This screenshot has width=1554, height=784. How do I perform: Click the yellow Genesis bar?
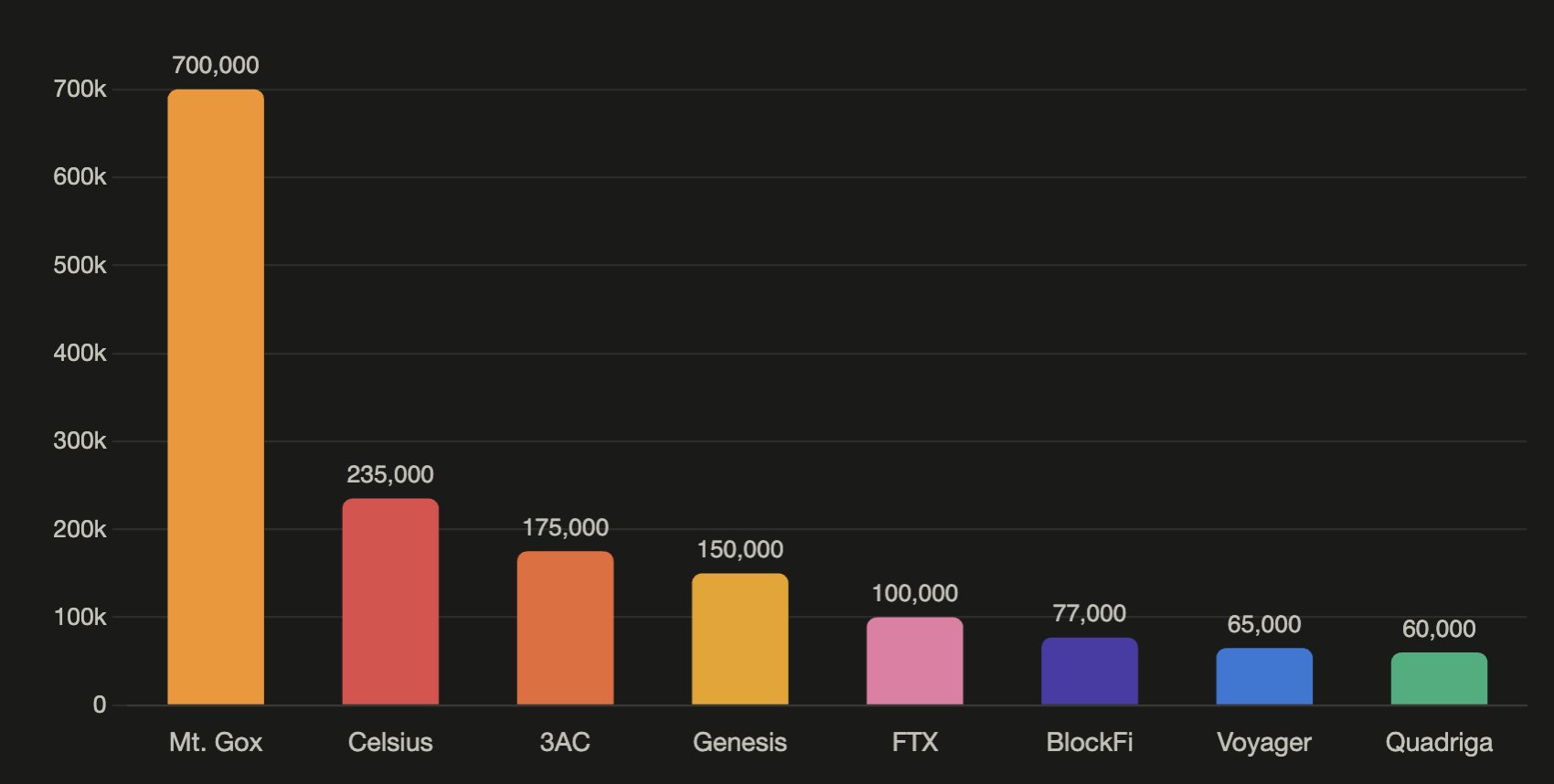pos(740,639)
